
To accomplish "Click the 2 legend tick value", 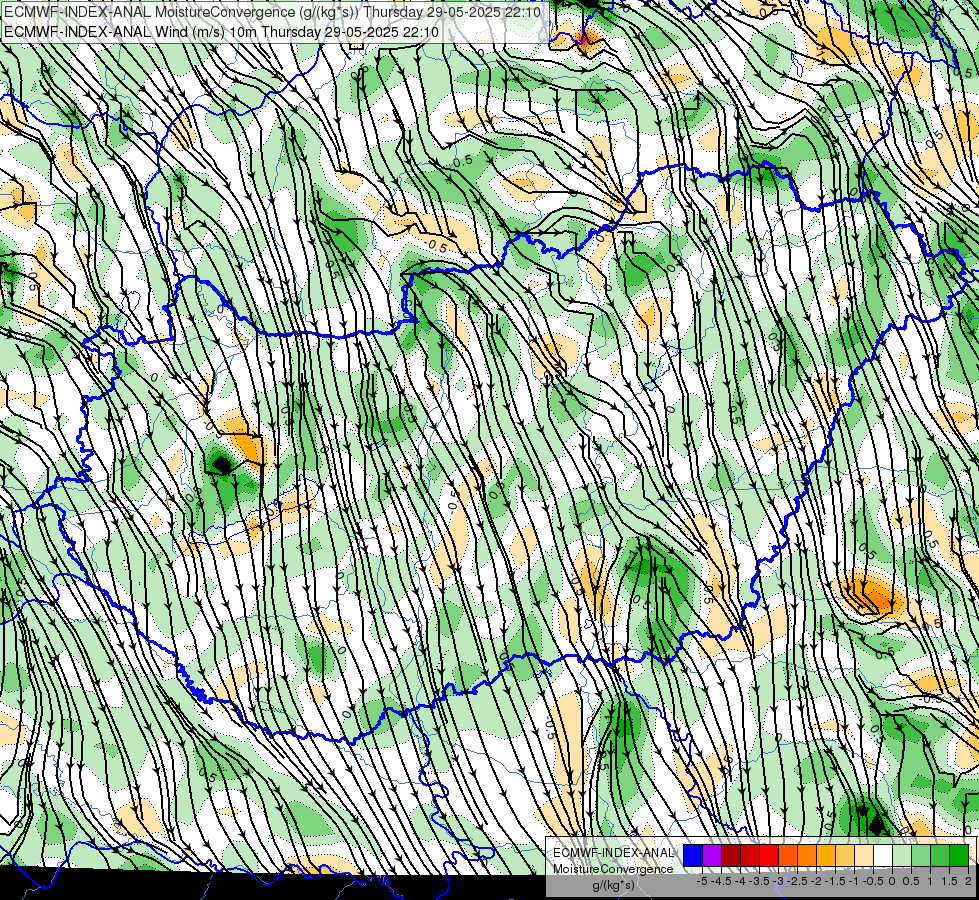I will [x=968, y=881].
